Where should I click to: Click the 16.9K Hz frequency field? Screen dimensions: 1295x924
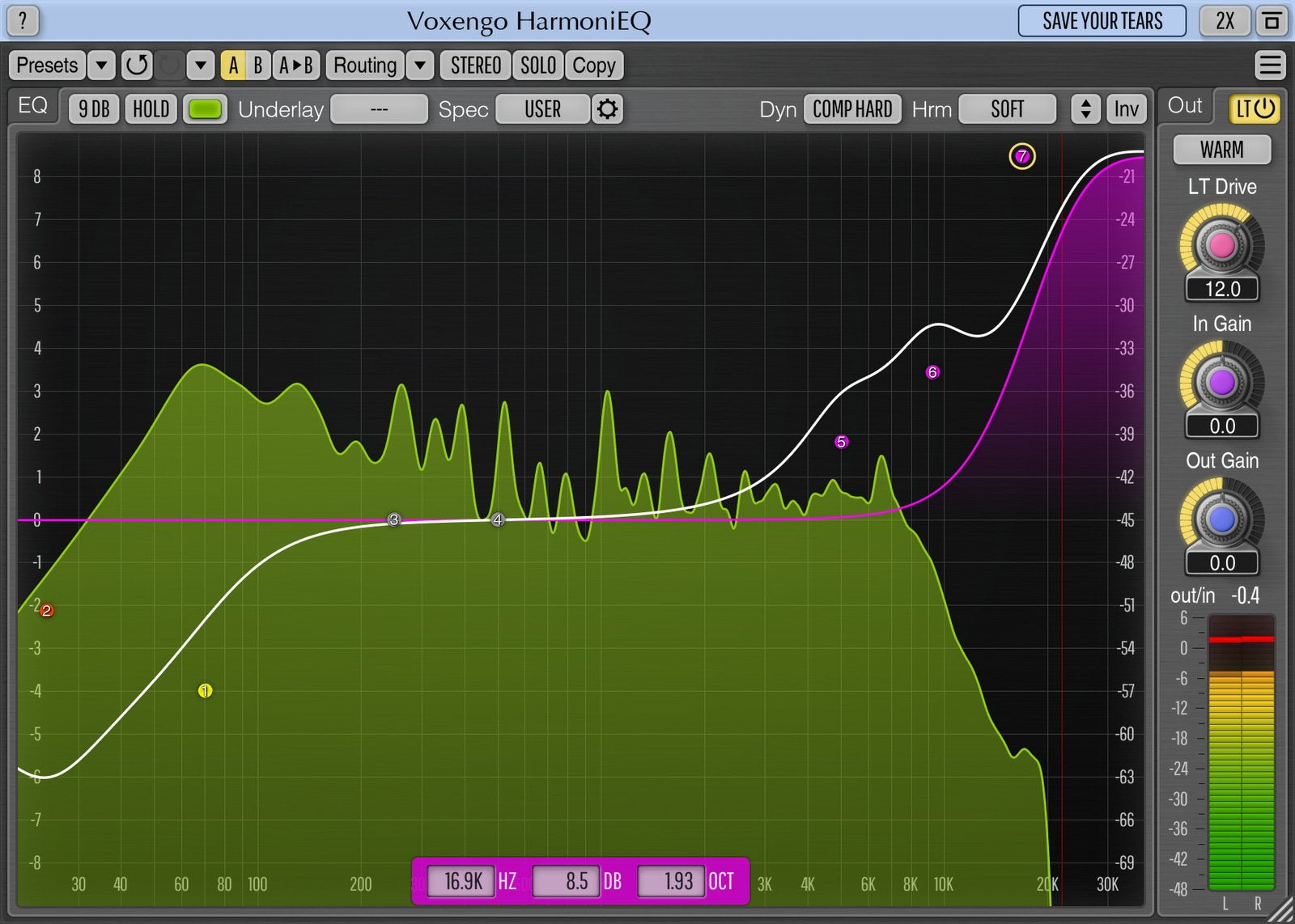[x=463, y=881]
